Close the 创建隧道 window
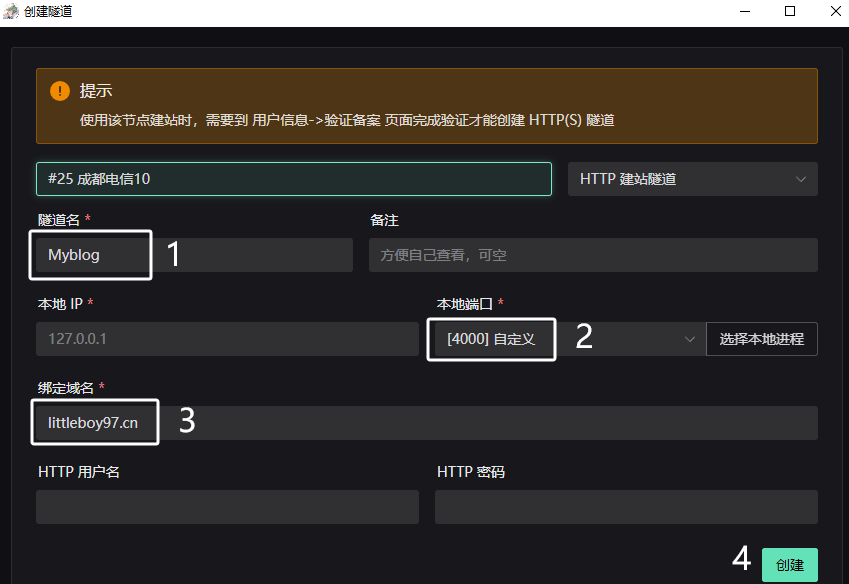The height and width of the screenshot is (584, 849). click(835, 11)
